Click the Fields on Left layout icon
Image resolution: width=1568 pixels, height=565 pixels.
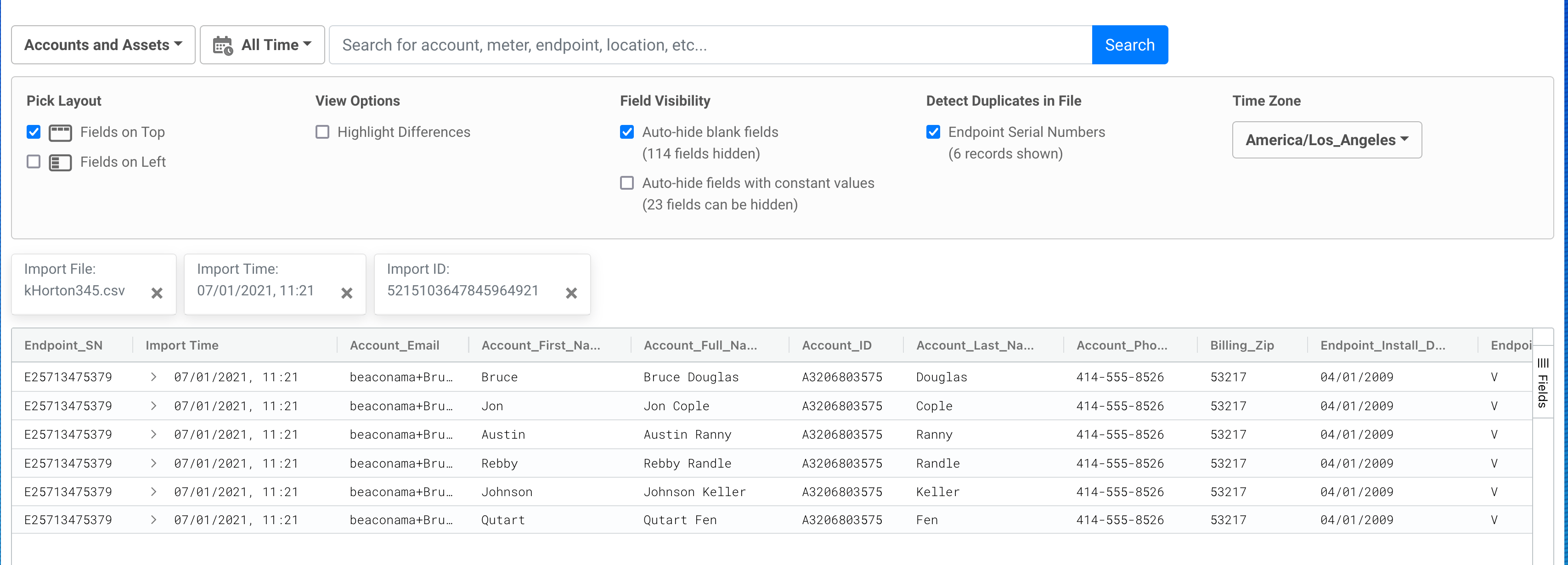(60, 163)
